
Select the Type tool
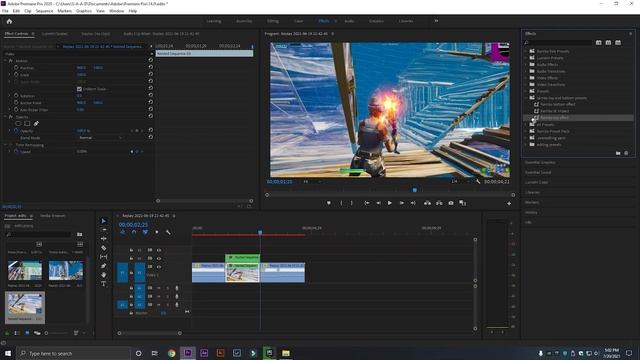[x=104, y=284]
